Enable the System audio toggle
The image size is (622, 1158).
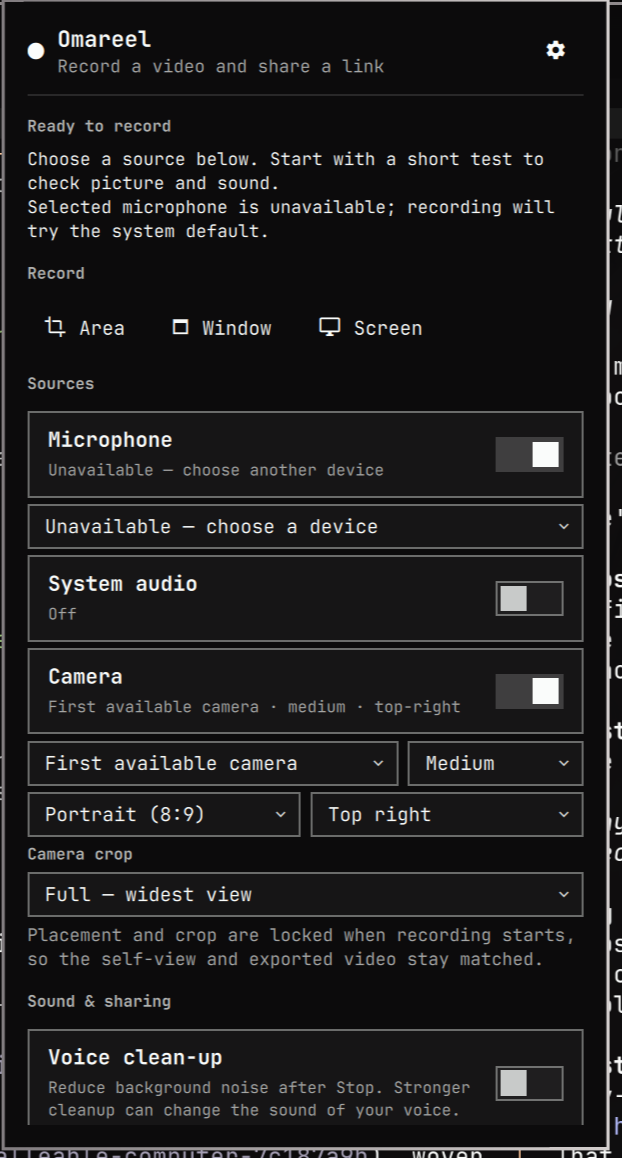click(529, 598)
